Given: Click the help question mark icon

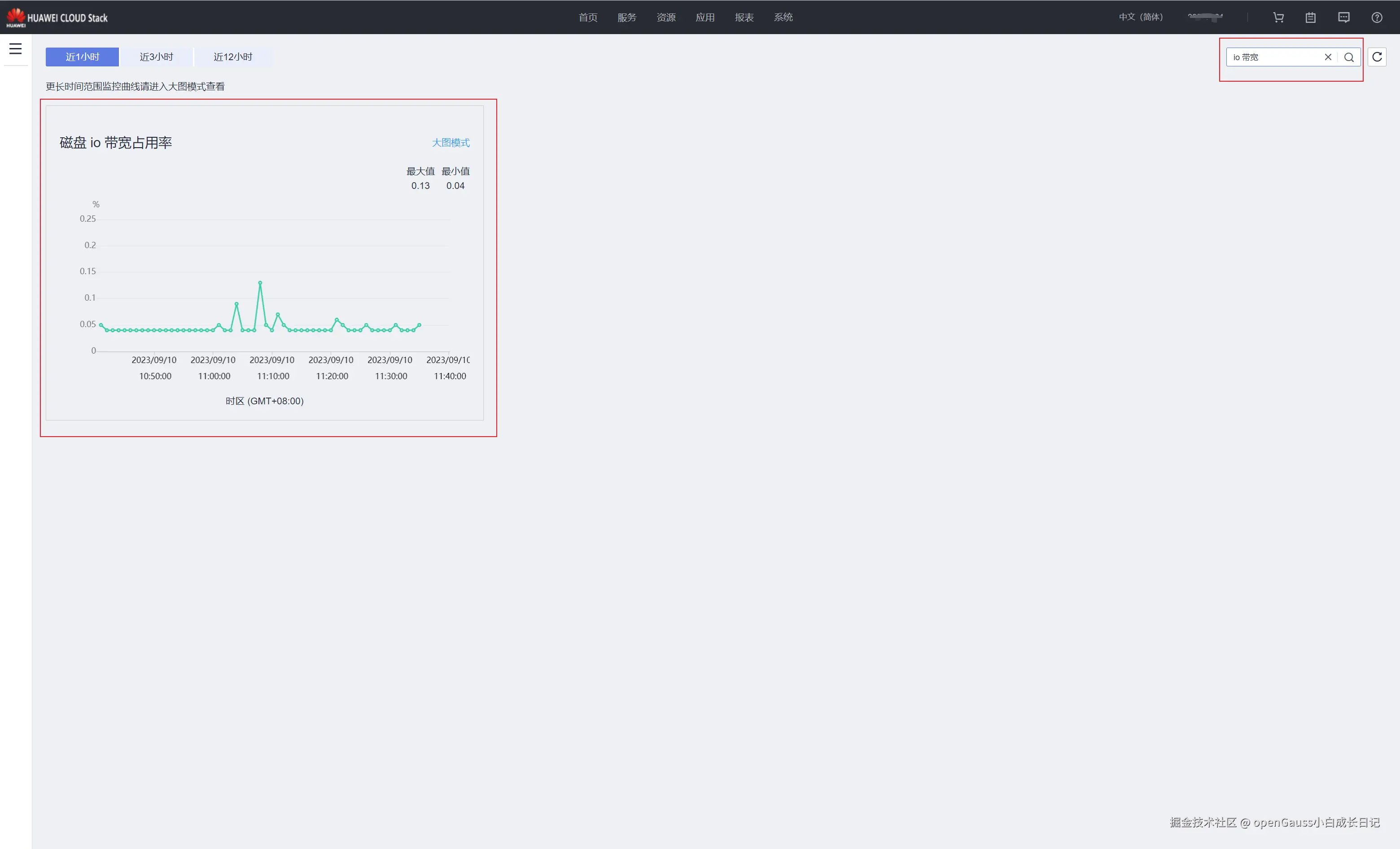Looking at the screenshot, I should 1377,18.
